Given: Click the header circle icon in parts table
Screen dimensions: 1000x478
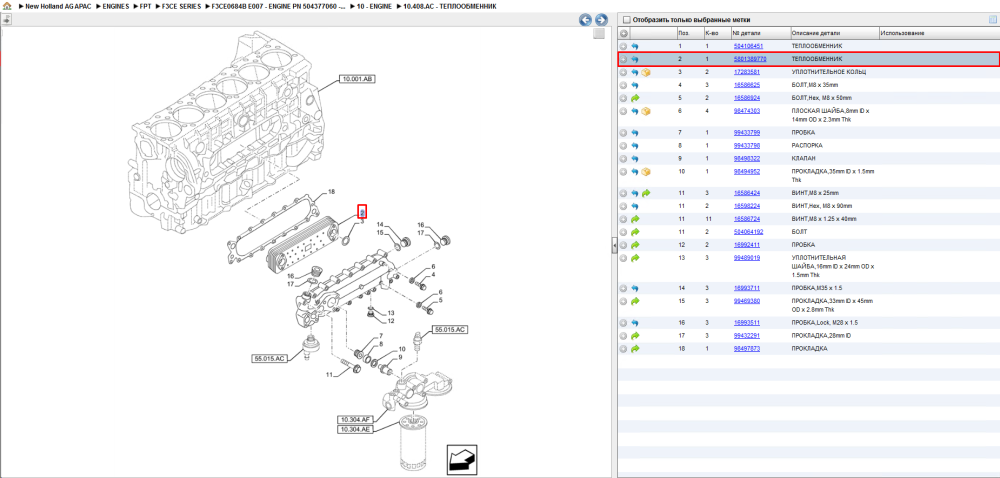Looking at the screenshot, I should click(624, 33).
